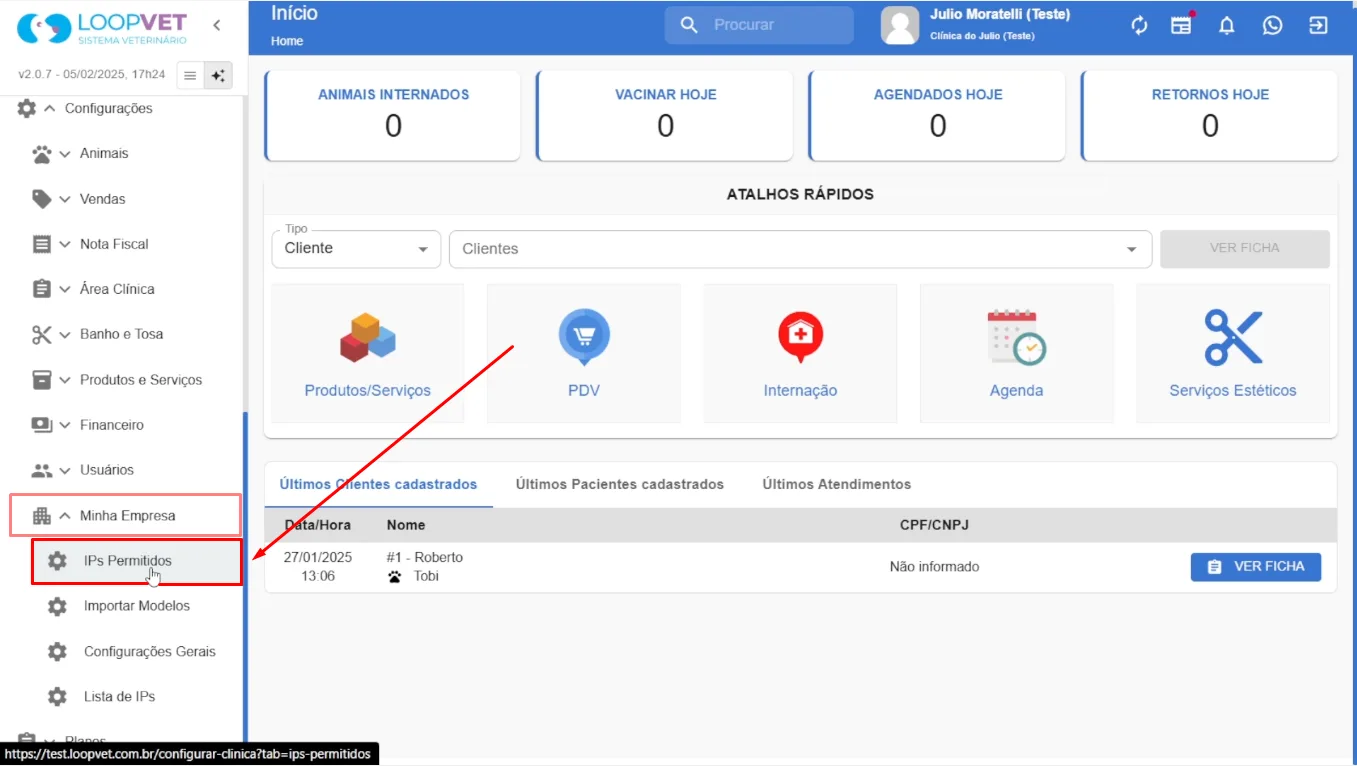
Task: Click the logout icon in top bar
Action: (x=1318, y=26)
